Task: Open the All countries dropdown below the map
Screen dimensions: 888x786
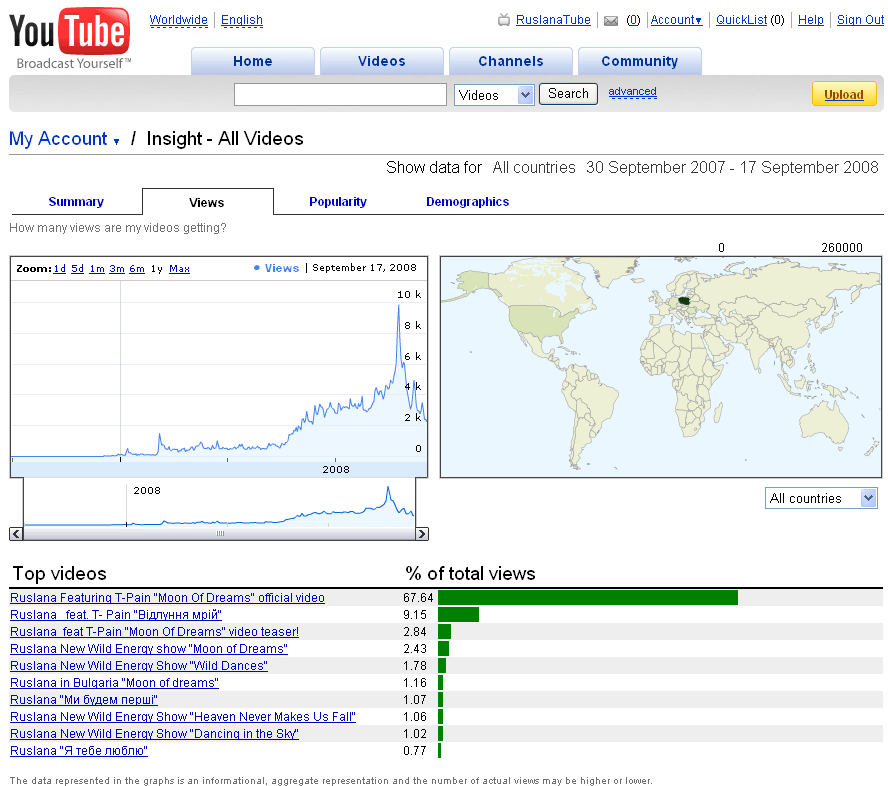Action: click(x=821, y=498)
